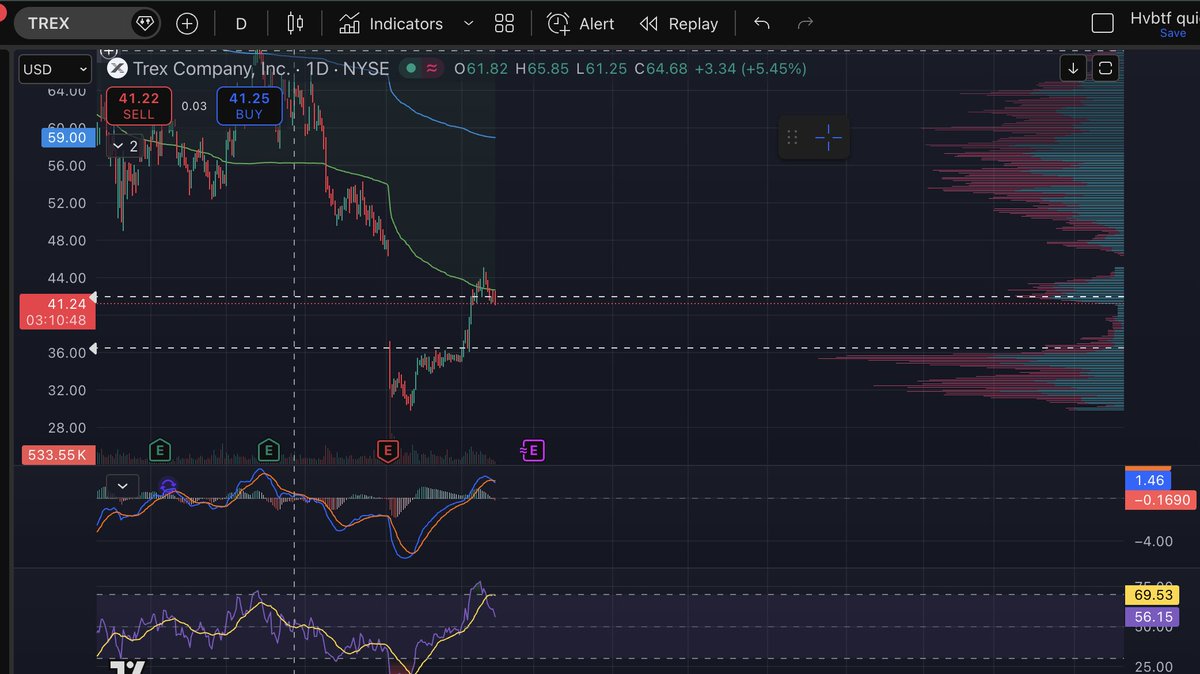
Task: Click the 1.46 MACD value label
Action: tap(1150, 481)
